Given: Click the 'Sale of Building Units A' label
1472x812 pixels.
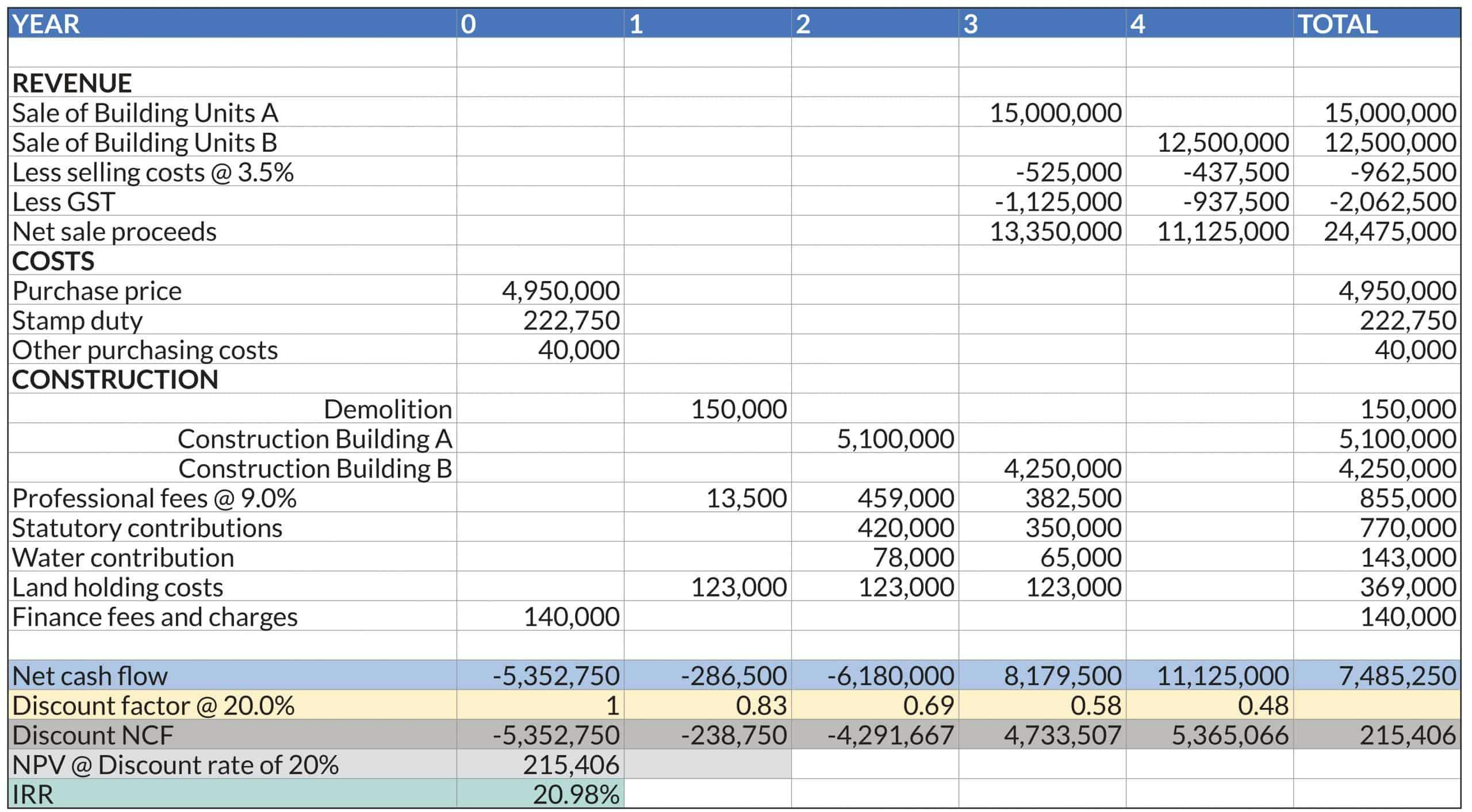Looking at the screenshot, I should click(145, 113).
